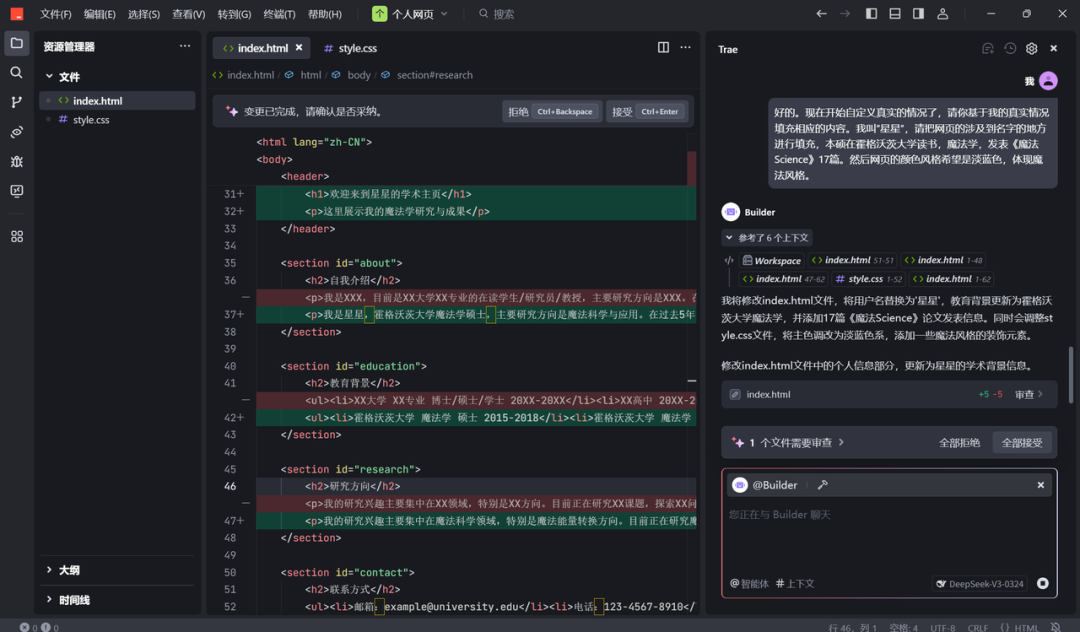Start a new chat in Trae panel
The width and height of the screenshot is (1080, 632).
point(988,49)
